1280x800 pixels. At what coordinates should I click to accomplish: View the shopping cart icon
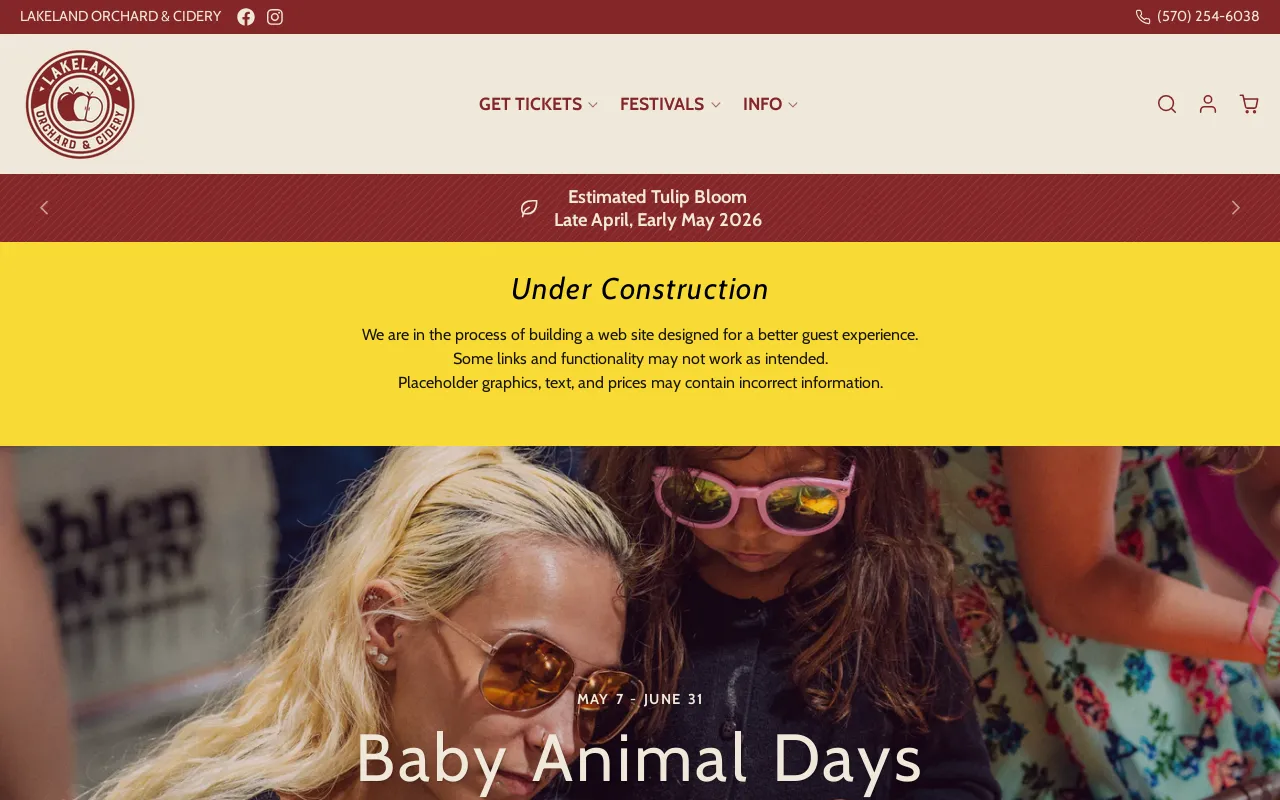1249,104
